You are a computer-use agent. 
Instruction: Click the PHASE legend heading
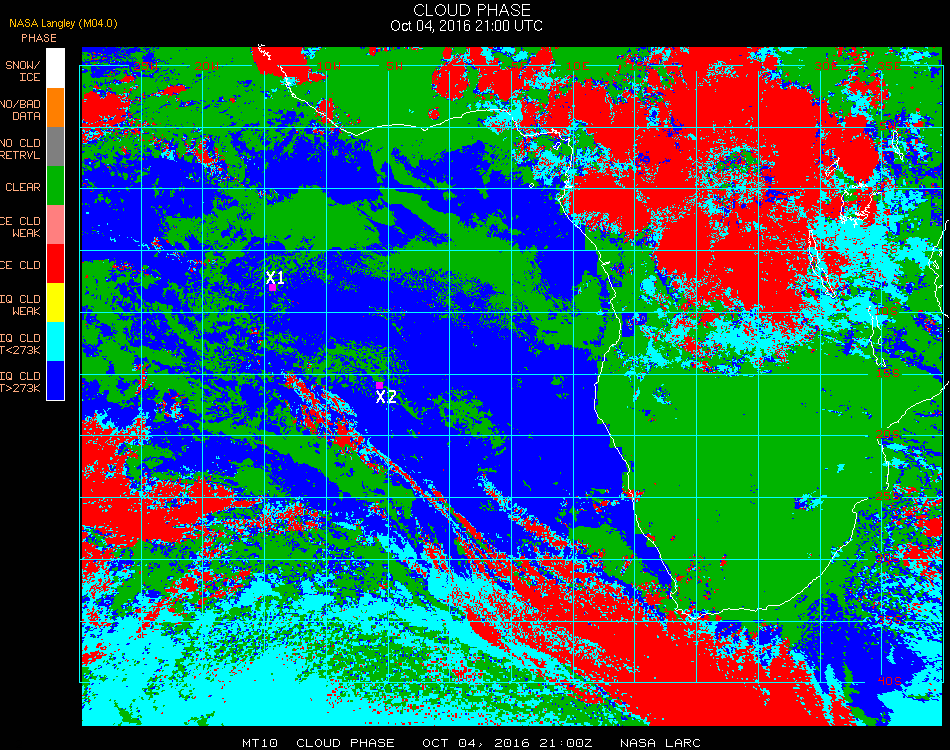[39, 38]
